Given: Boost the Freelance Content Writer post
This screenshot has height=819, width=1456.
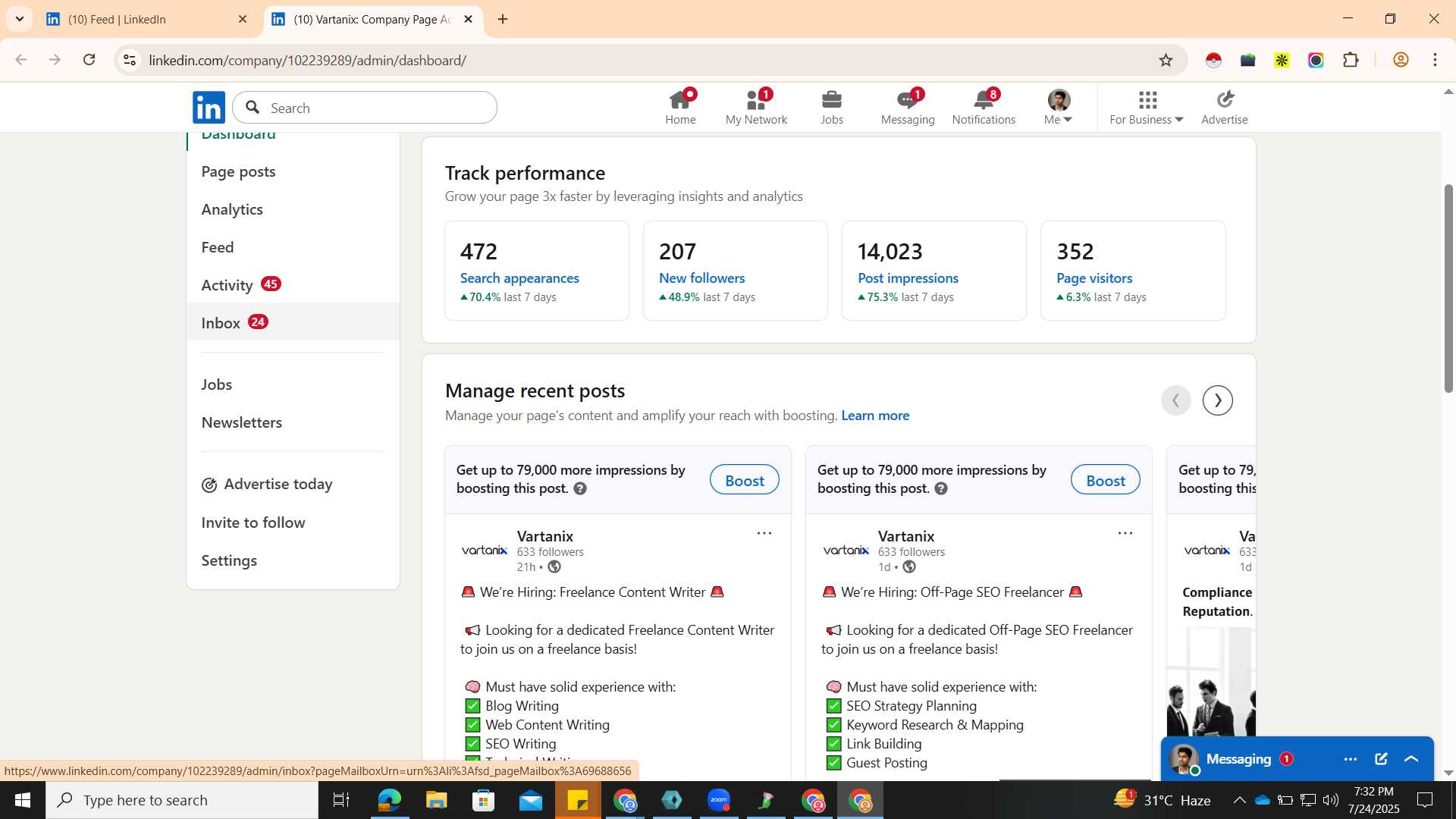Looking at the screenshot, I should (x=744, y=480).
